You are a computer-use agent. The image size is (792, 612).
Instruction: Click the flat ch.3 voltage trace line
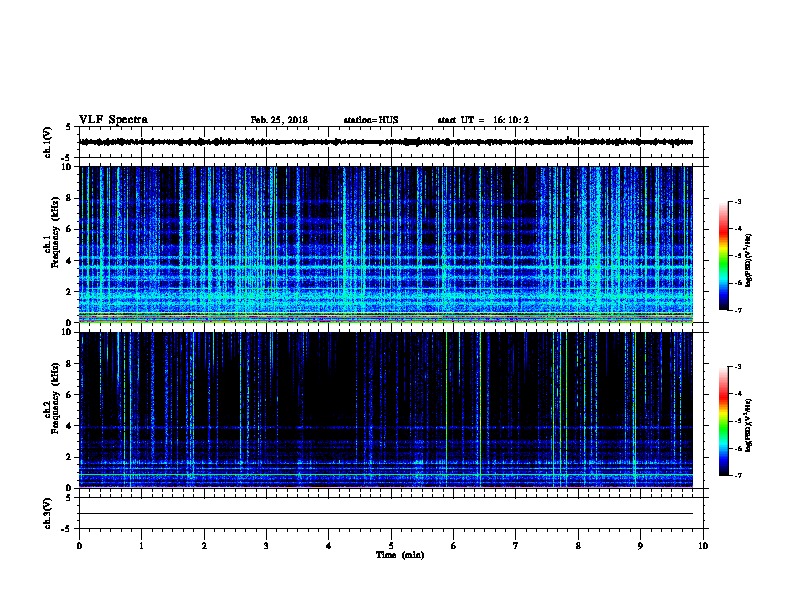(x=386, y=514)
